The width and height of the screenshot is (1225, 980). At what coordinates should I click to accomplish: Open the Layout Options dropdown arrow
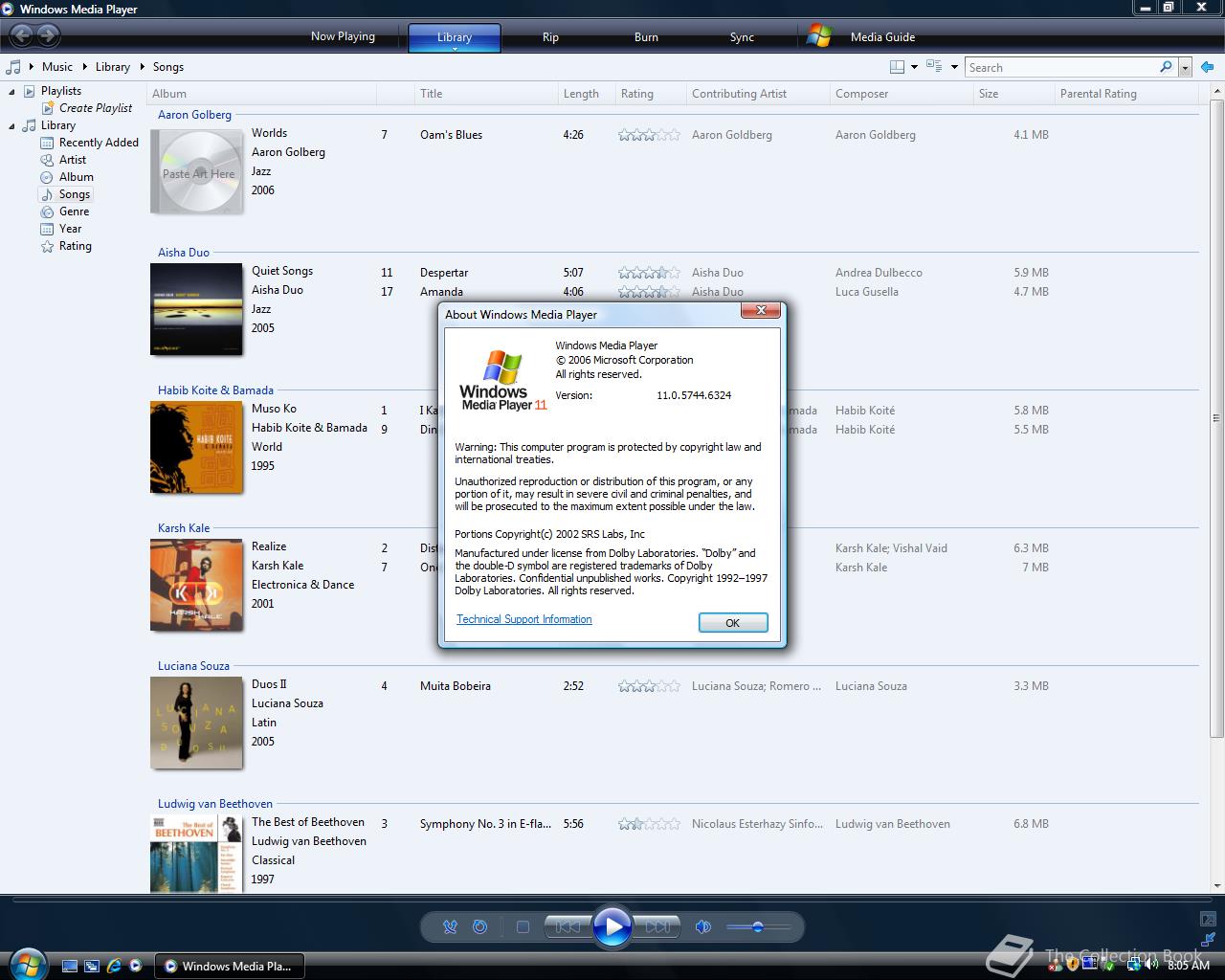pos(914,67)
